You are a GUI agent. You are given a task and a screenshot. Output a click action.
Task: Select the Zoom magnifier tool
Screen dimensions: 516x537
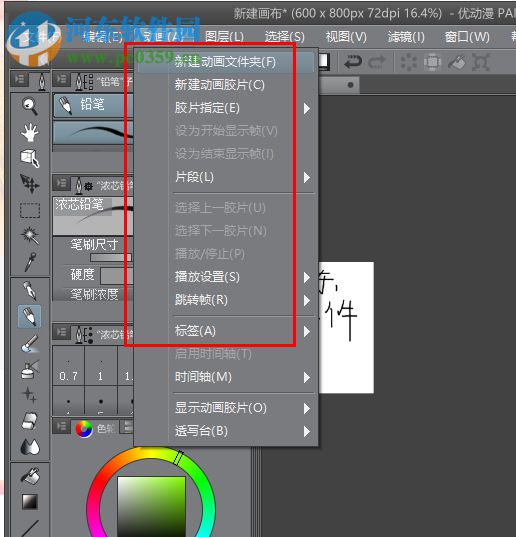pyautogui.click(x=30, y=106)
